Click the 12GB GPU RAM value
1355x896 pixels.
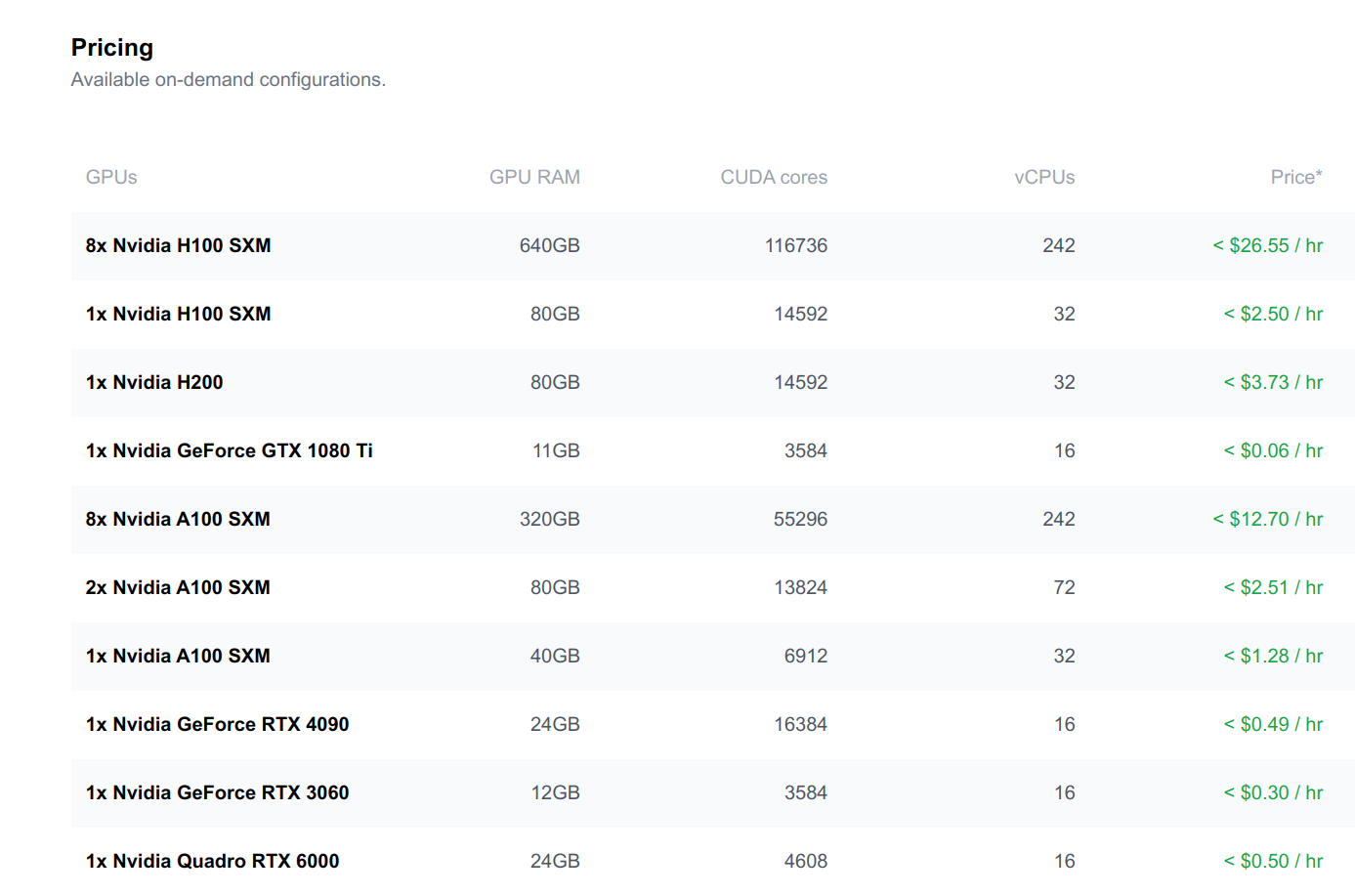pyautogui.click(x=555, y=792)
